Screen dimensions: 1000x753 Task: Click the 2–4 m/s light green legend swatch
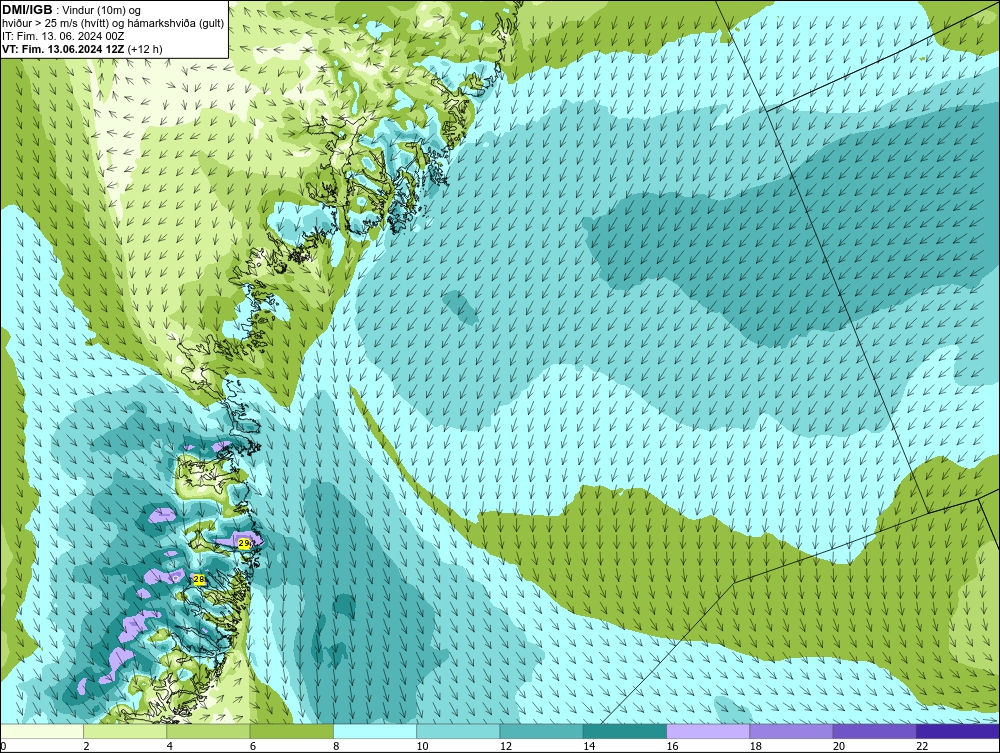(x=125, y=731)
